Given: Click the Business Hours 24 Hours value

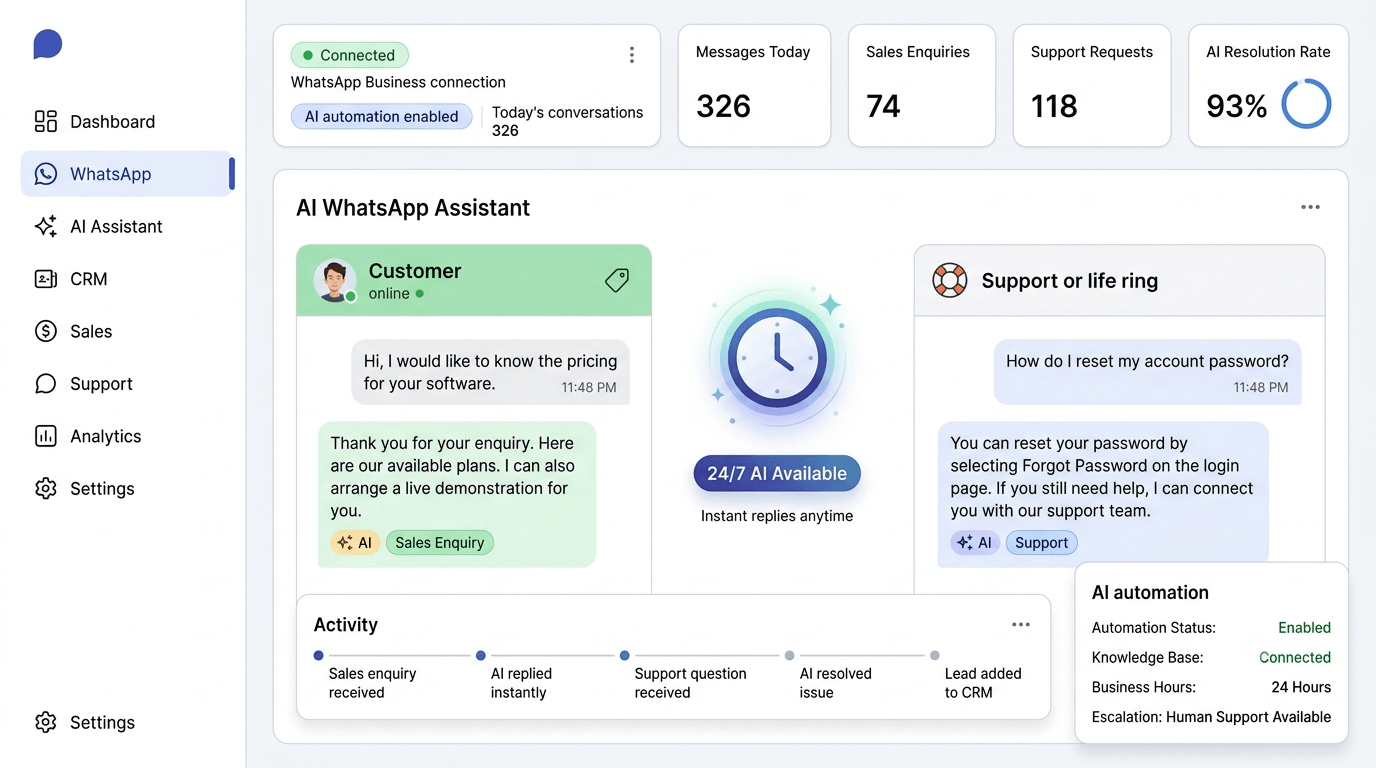Looking at the screenshot, I should tap(1301, 687).
